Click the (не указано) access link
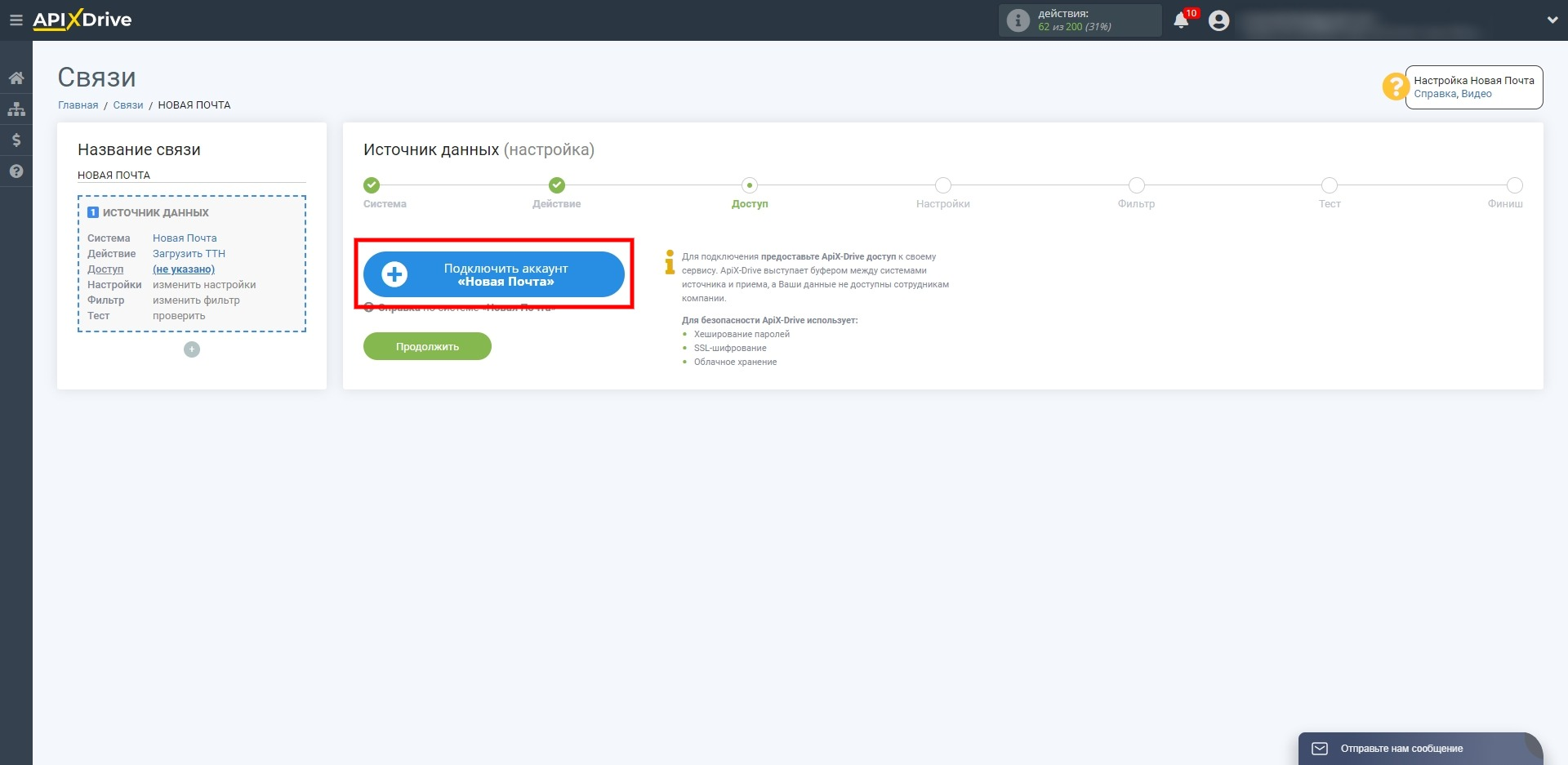 184,269
